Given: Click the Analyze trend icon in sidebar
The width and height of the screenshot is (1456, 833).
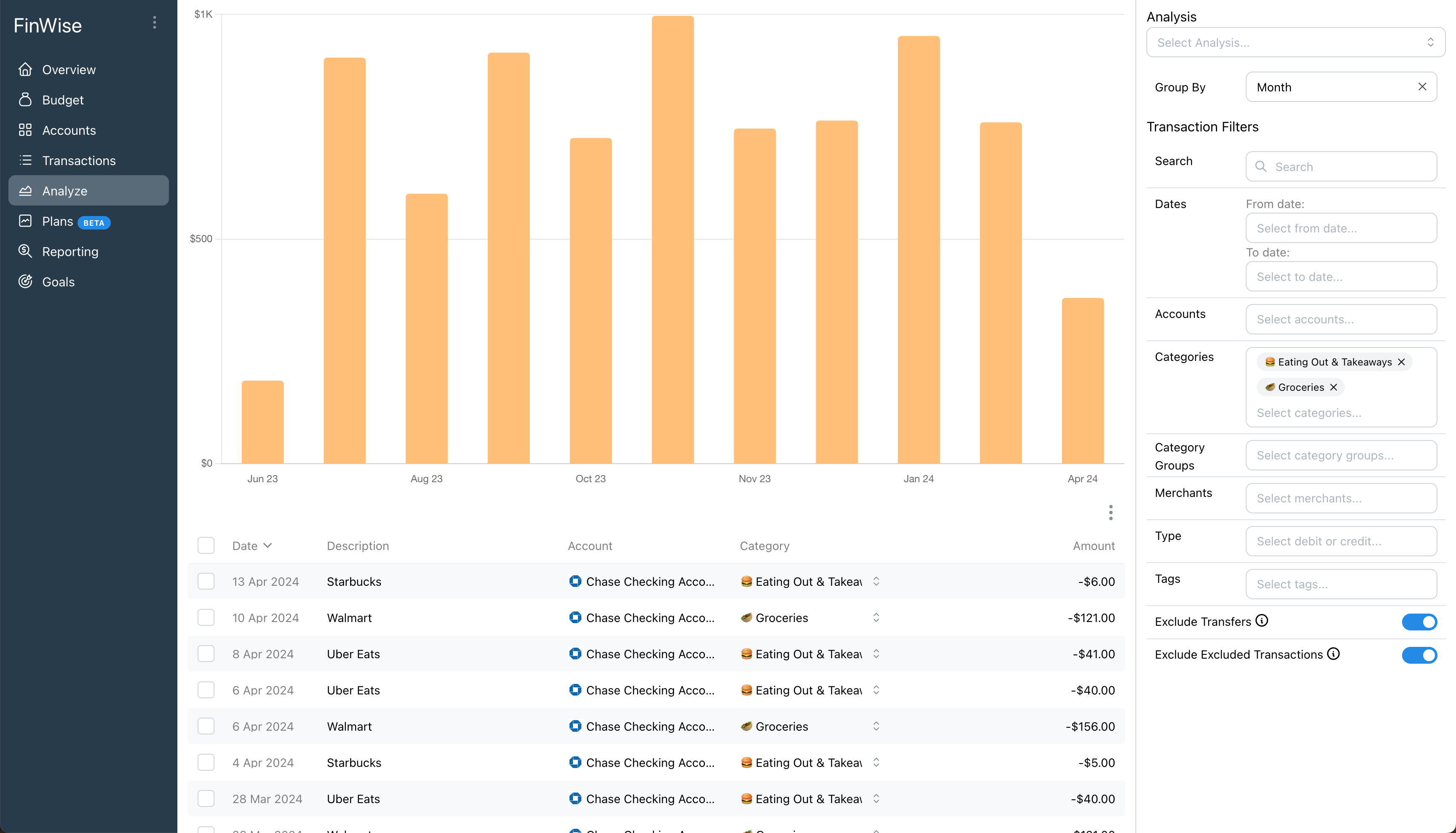Looking at the screenshot, I should tap(25, 190).
